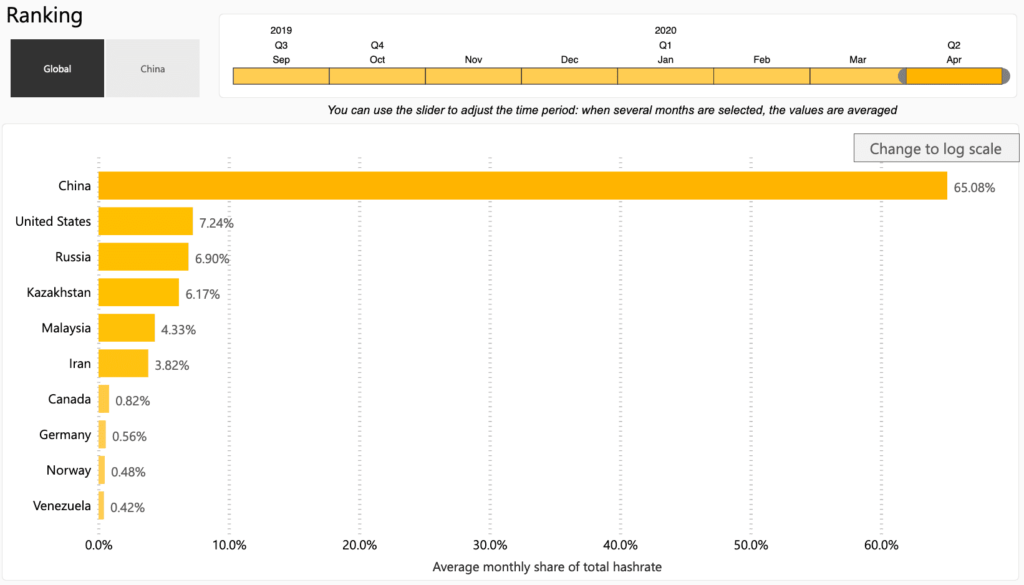
Task: Click the Russia hashrate bar
Action: pyautogui.click(x=143, y=257)
